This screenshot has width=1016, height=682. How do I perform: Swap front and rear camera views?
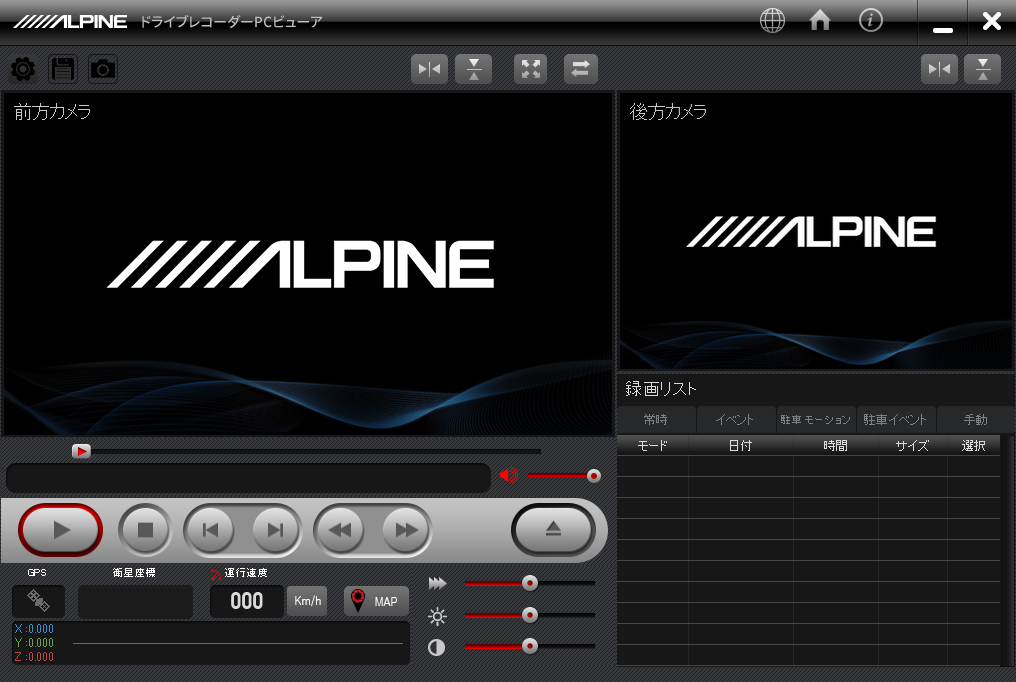click(x=581, y=69)
